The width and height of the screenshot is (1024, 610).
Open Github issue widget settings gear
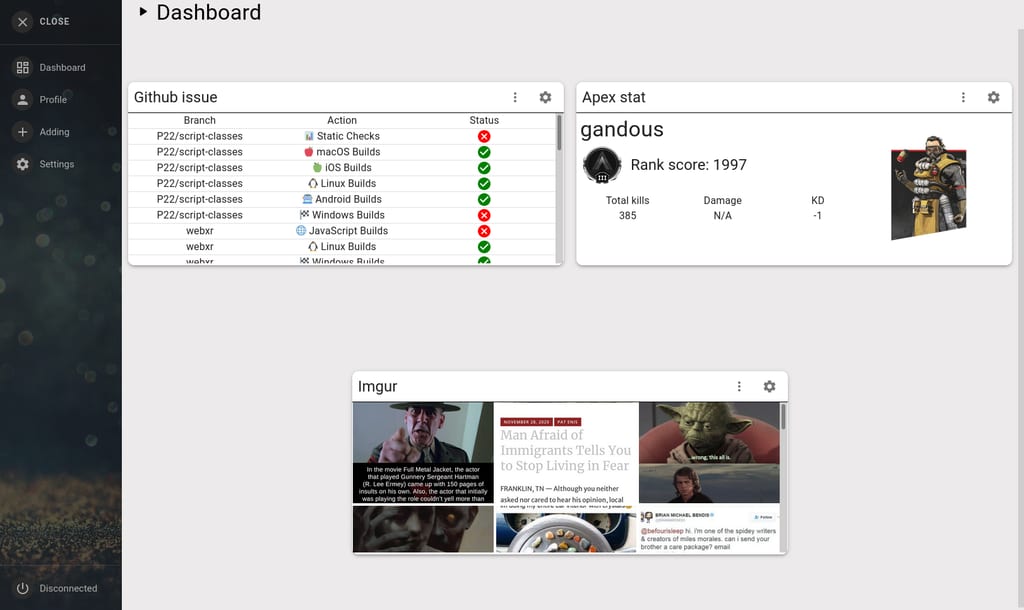click(x=545, y=97)
